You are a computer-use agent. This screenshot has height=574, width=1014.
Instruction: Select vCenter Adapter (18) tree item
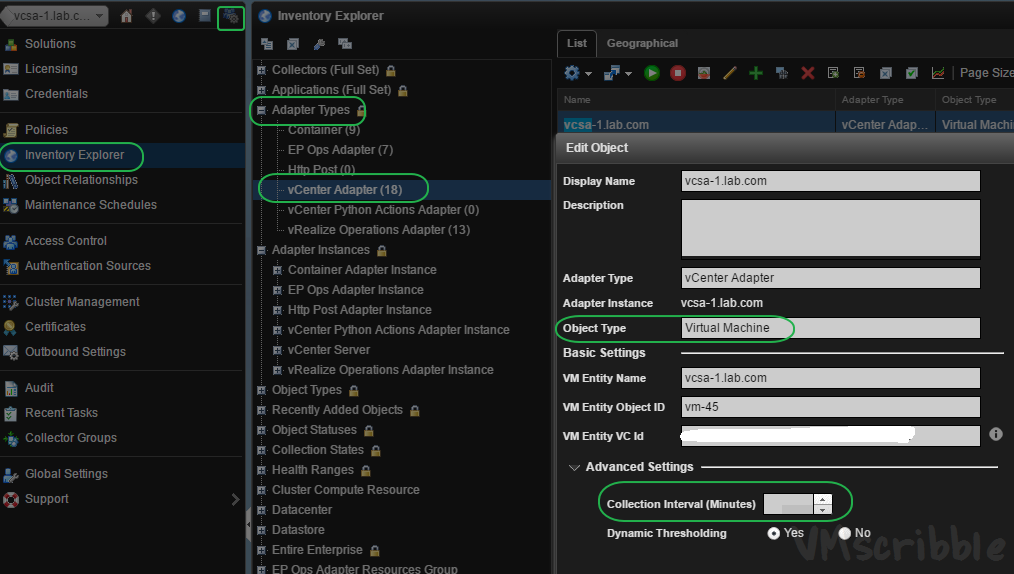[345, 190]
